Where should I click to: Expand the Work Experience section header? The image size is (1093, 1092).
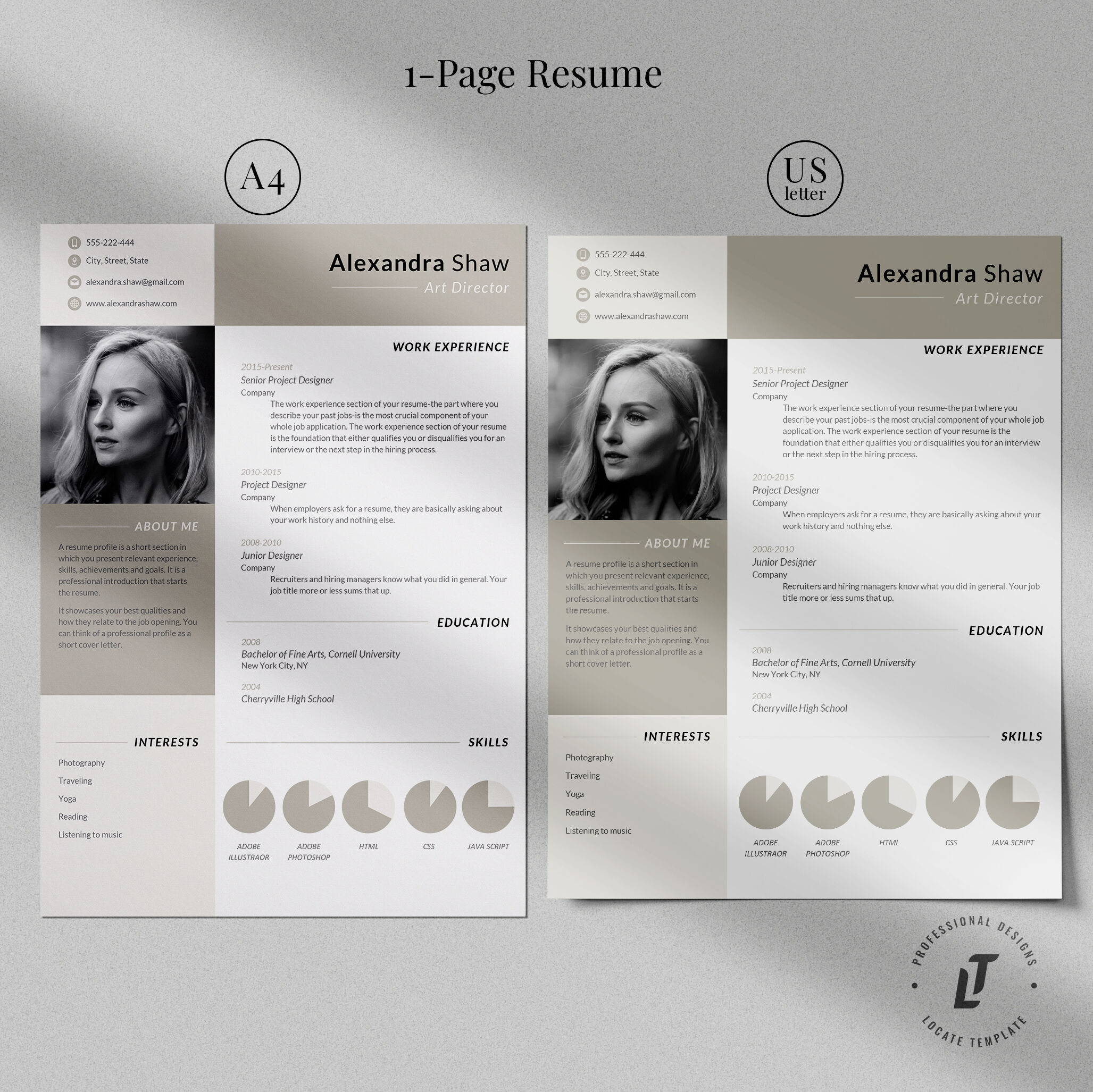point(452,345)
